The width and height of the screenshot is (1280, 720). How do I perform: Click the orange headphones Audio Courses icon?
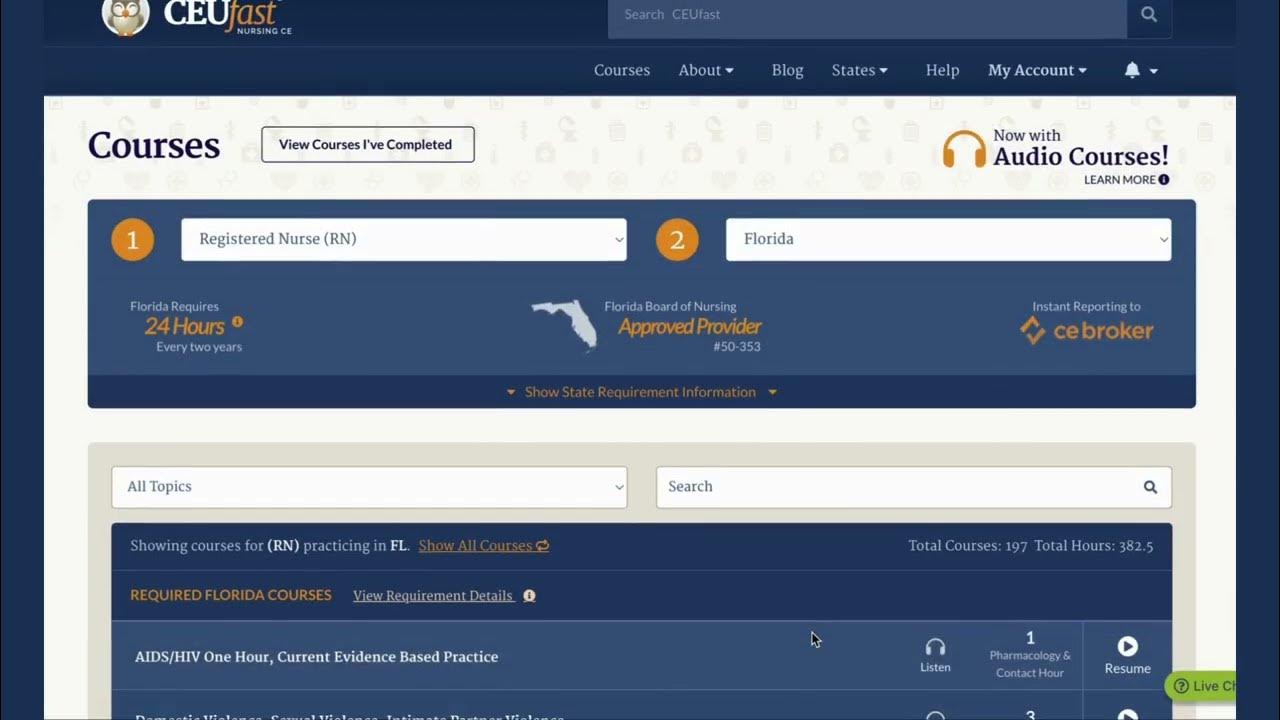pos(964,150)
